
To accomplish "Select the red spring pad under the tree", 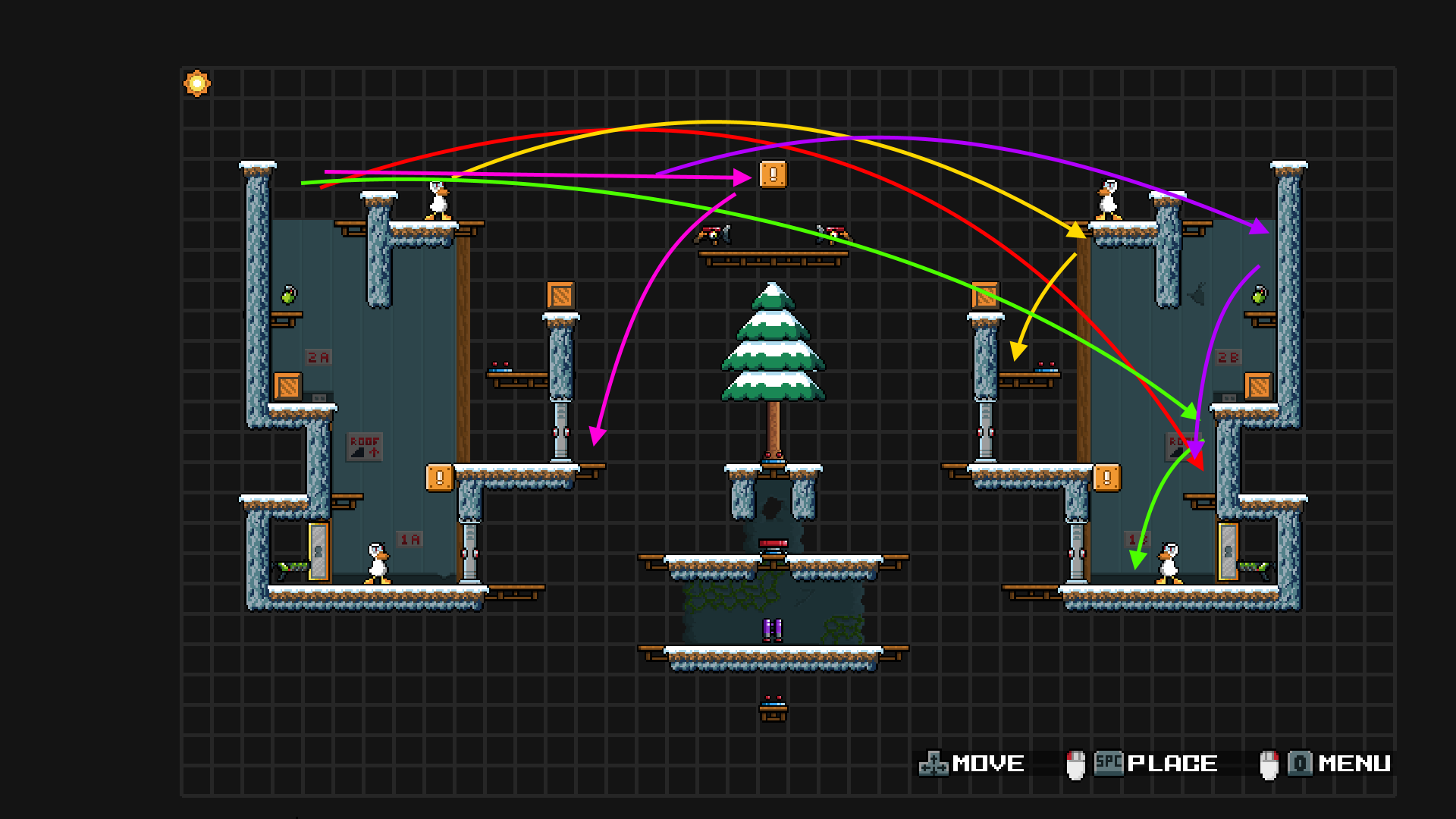I will (773, 544).
